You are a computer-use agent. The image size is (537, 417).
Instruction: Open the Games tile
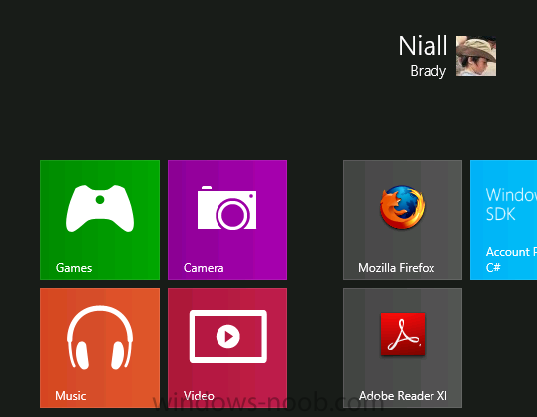(x=100, y=220)
